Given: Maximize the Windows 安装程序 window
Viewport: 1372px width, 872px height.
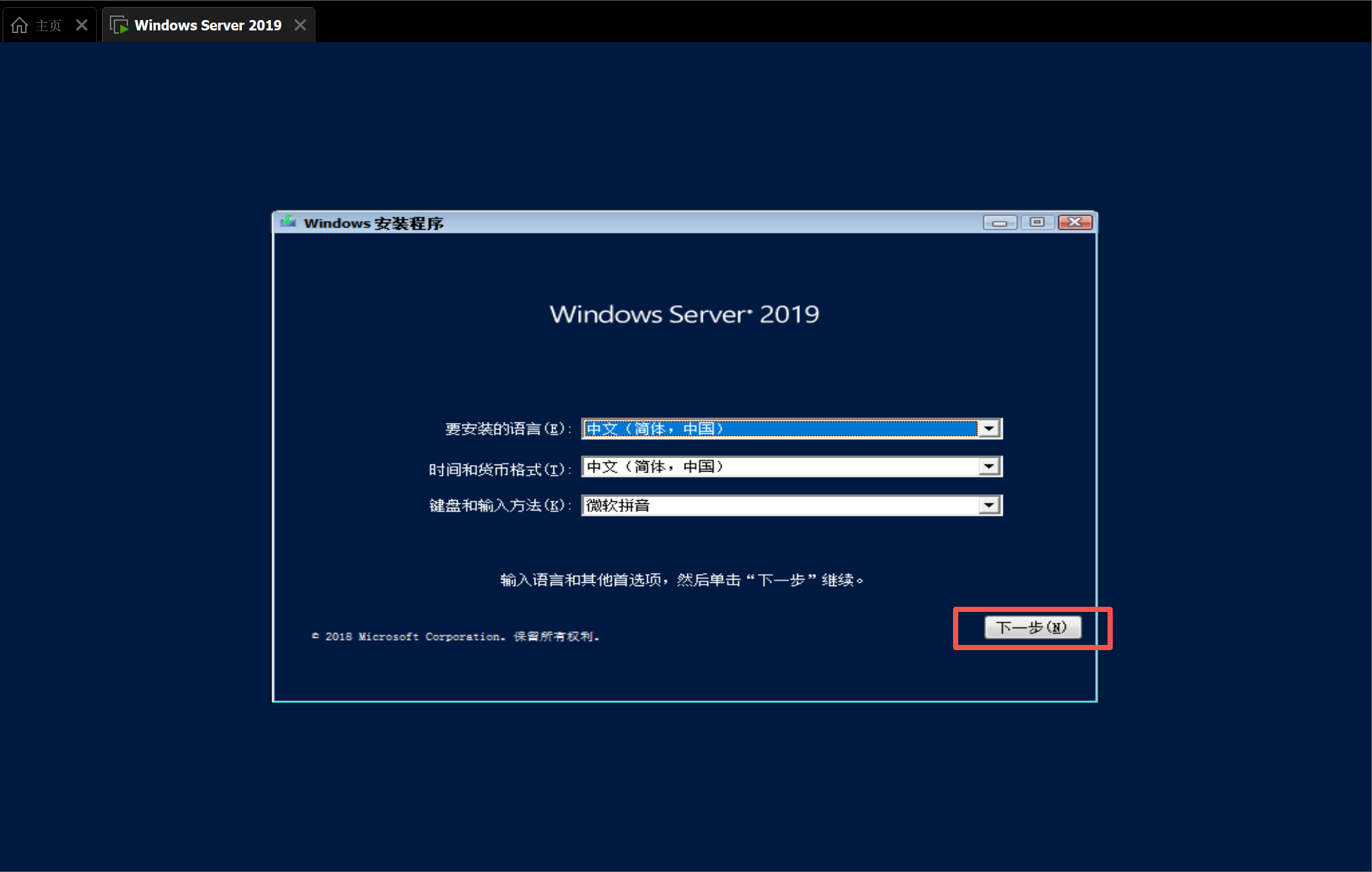Looking at the screenshot, I should coord(1037,223).
